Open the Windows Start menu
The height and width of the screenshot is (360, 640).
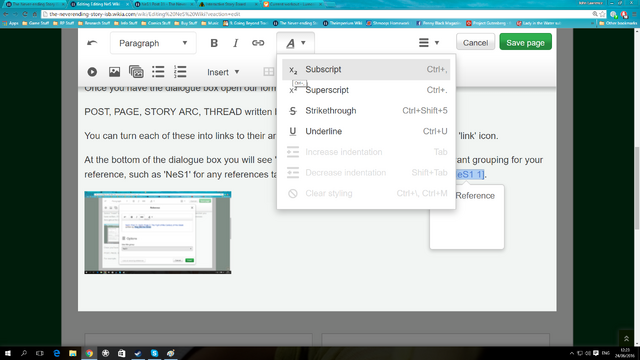point(7,353)
